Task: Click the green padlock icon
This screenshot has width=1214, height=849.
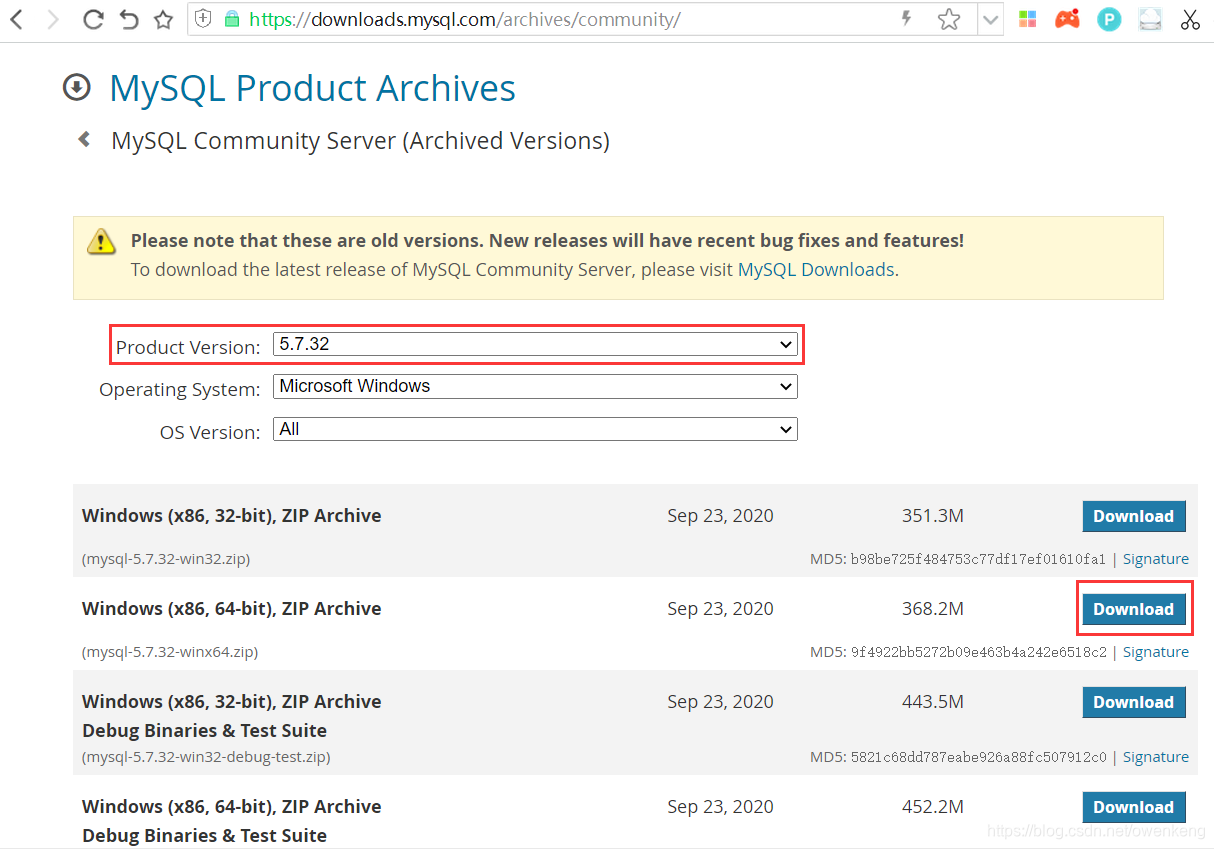Action: 232,18
